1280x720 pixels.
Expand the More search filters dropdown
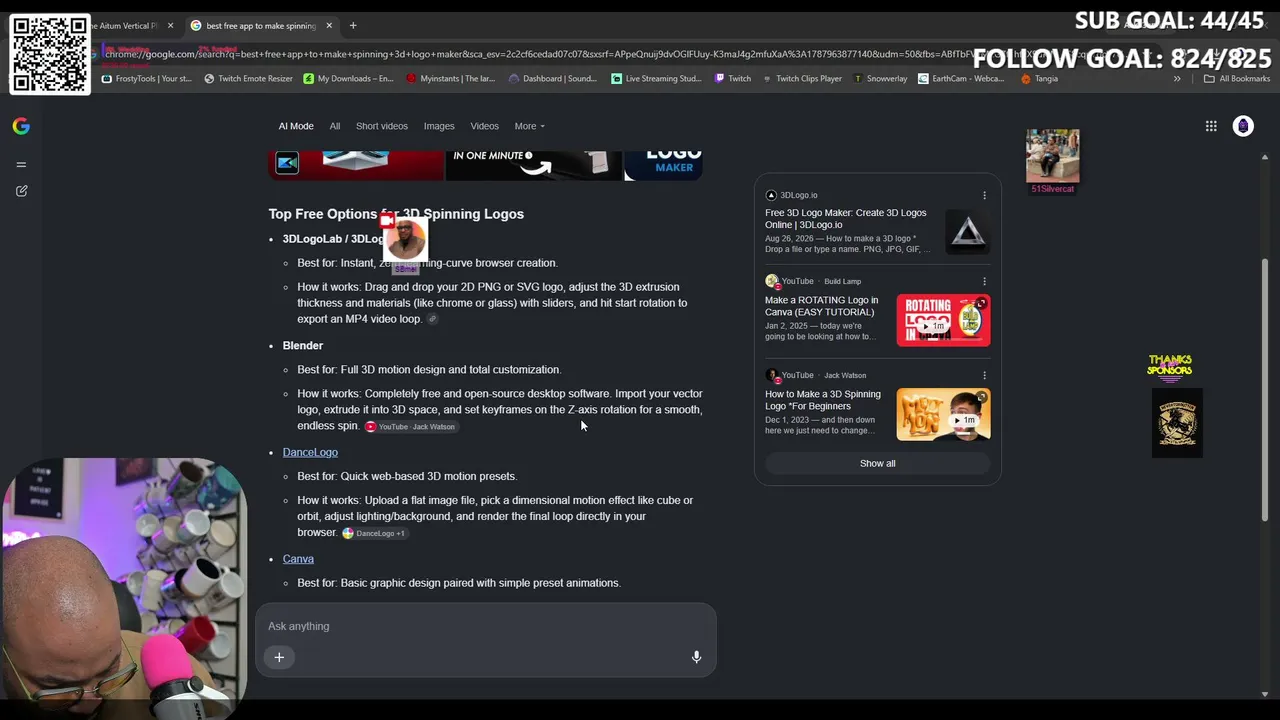[x=529, y=126]
